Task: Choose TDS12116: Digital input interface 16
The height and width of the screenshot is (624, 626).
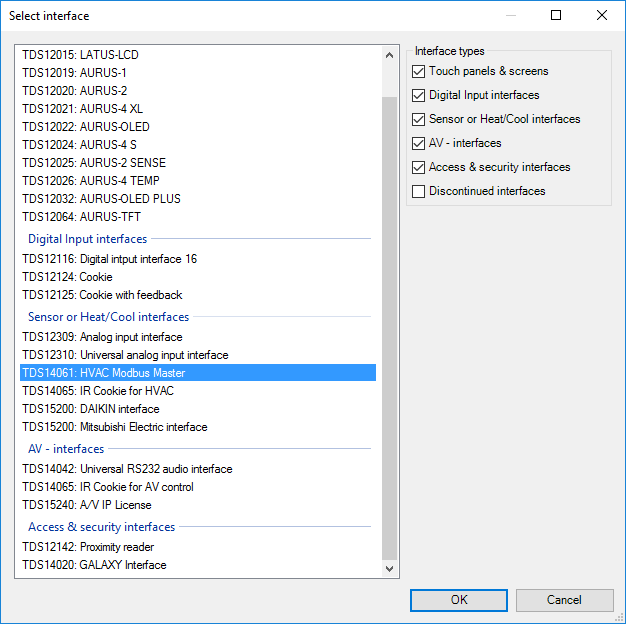Action: 109,259
